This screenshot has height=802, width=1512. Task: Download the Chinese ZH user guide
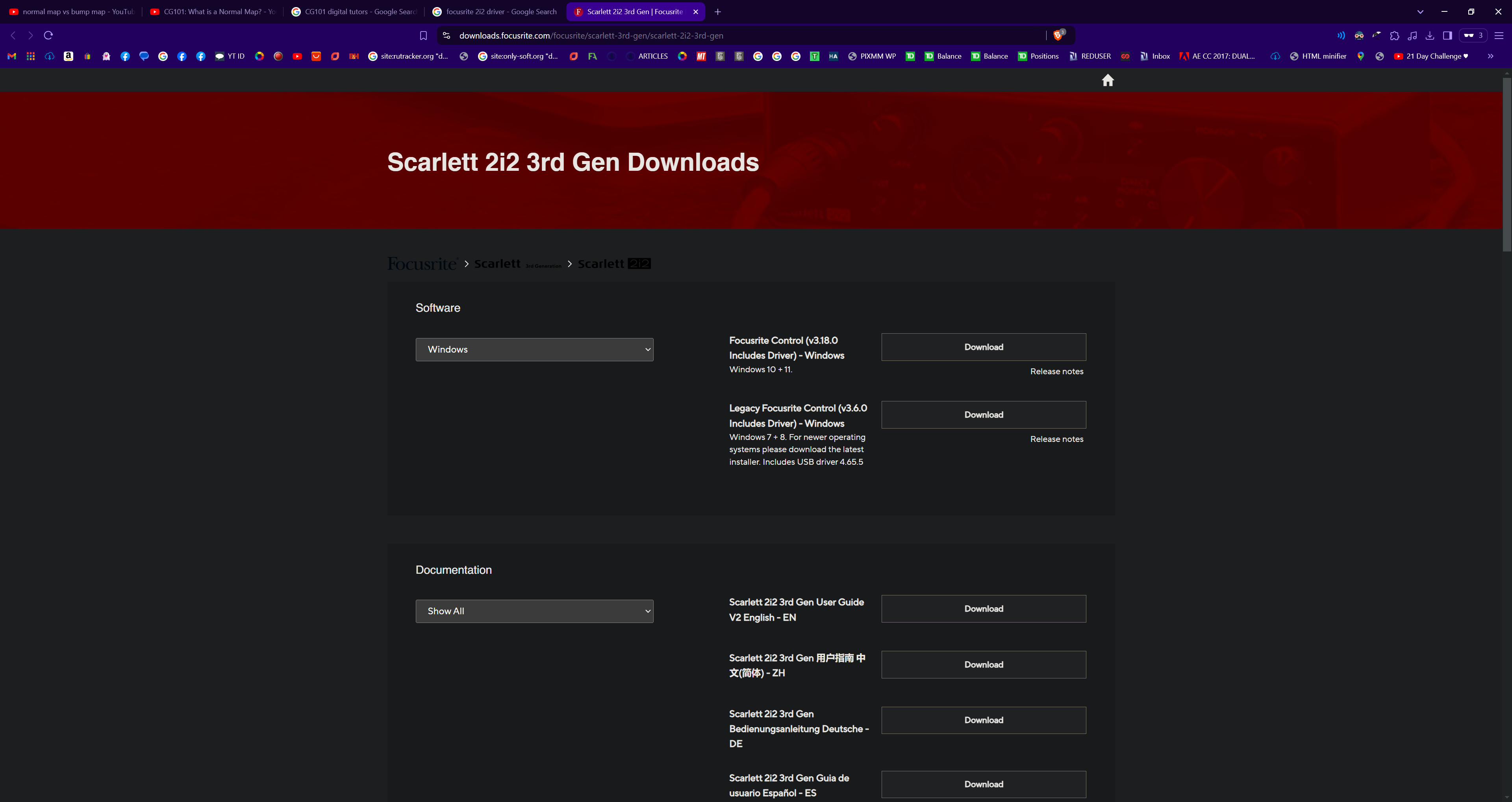click(983, 664)
